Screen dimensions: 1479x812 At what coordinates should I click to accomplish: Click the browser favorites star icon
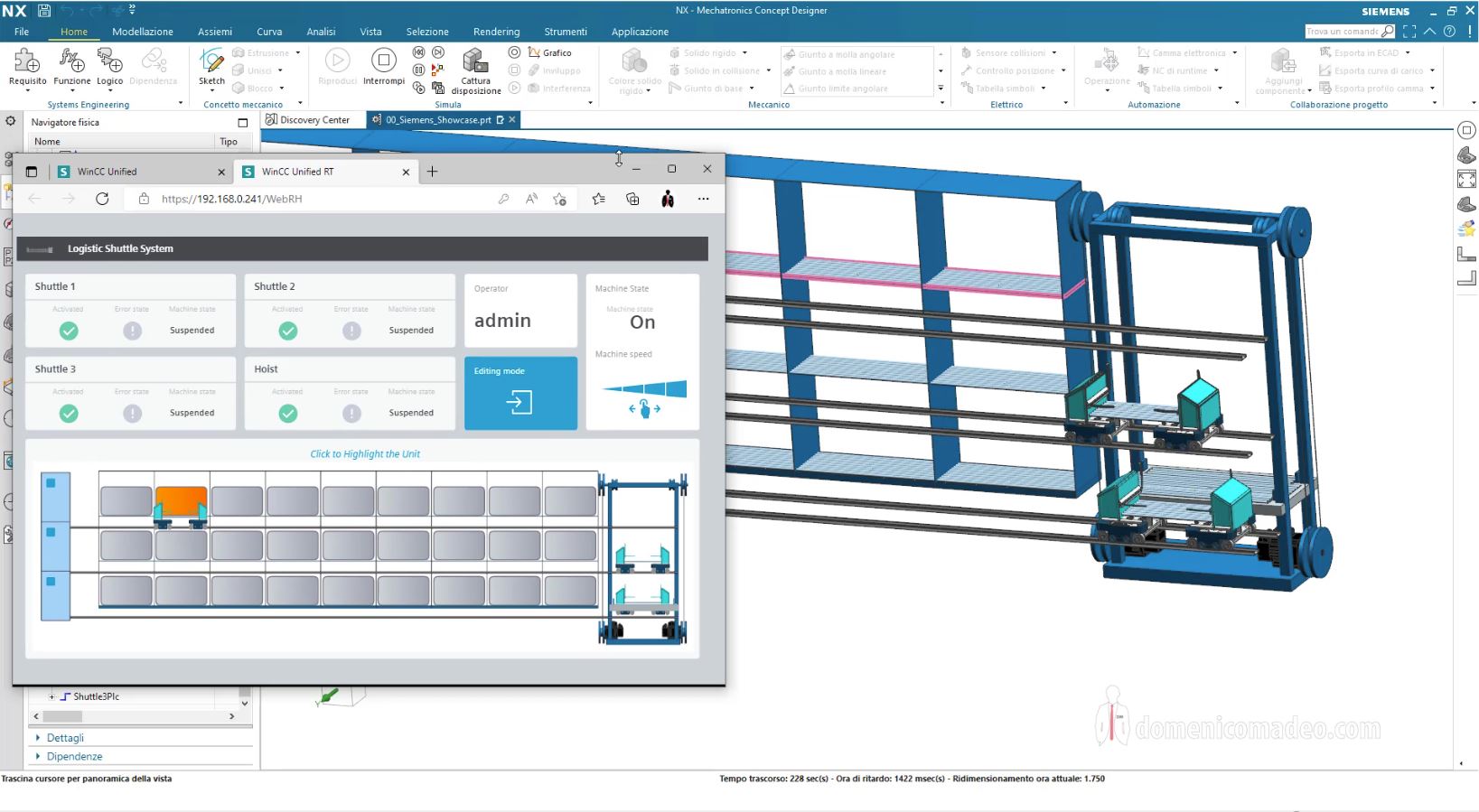pos(598,199)
